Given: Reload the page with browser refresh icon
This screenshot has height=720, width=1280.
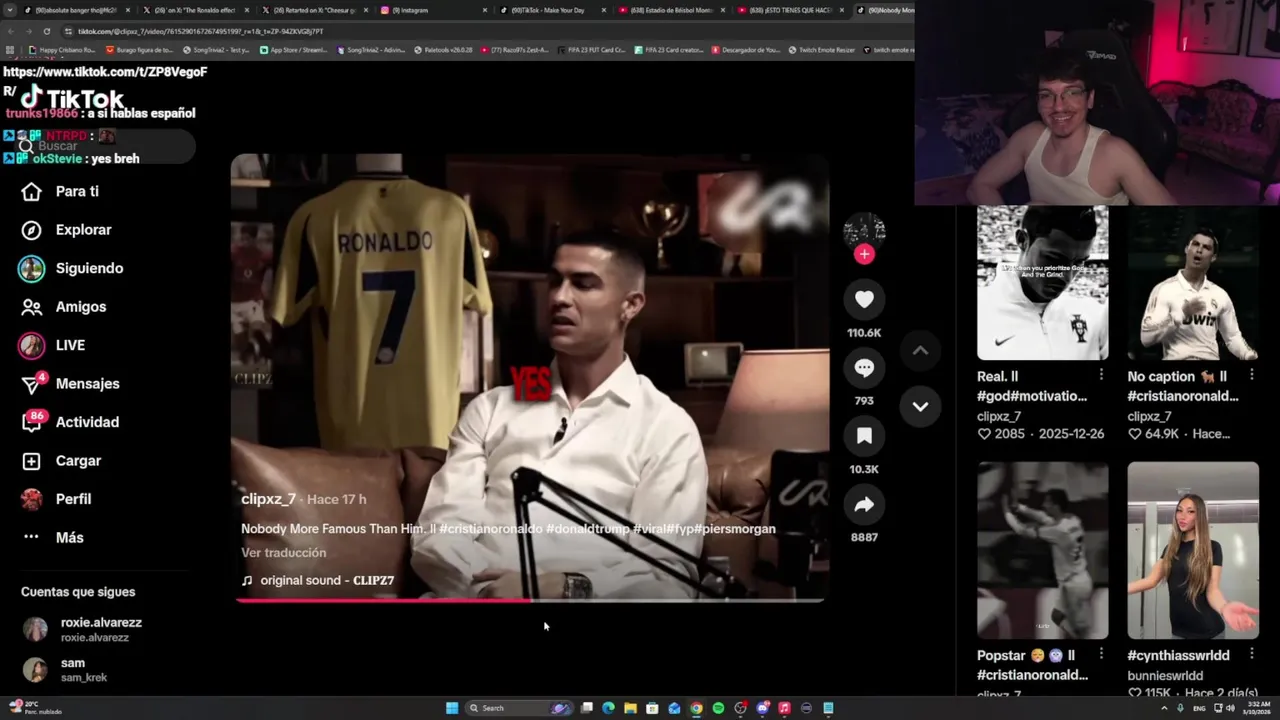Looking at the screenshot, I should (46, 31).
